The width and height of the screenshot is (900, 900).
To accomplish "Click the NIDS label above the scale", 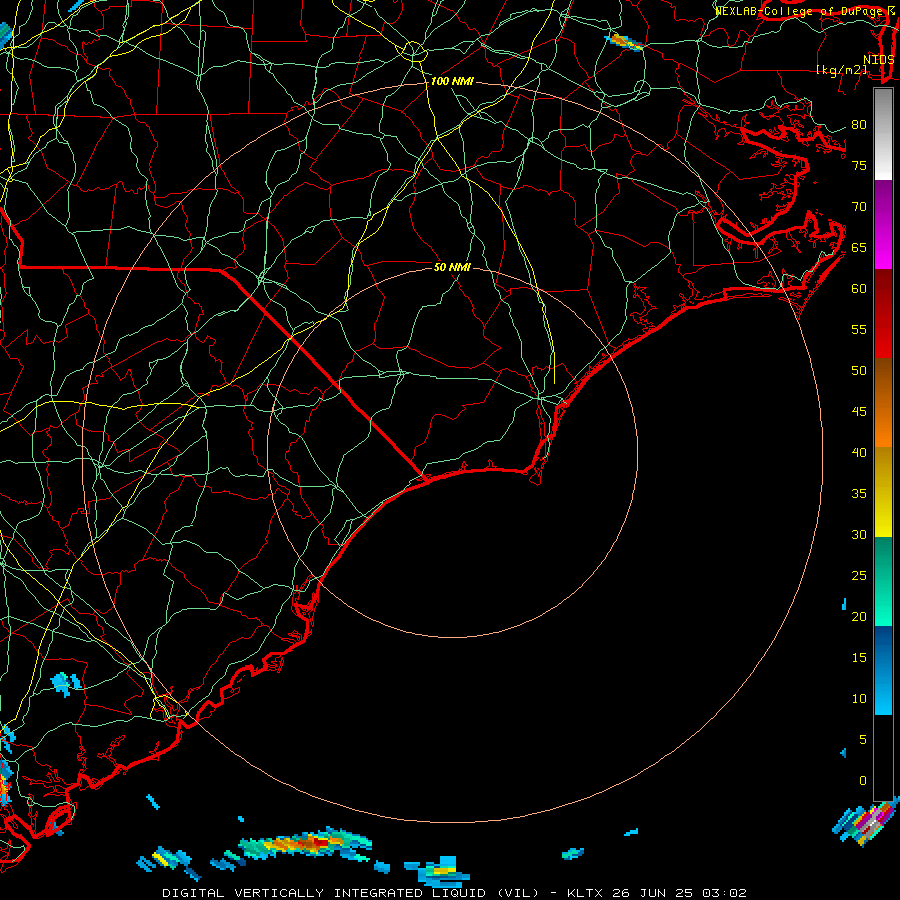I will click(879, 60).
